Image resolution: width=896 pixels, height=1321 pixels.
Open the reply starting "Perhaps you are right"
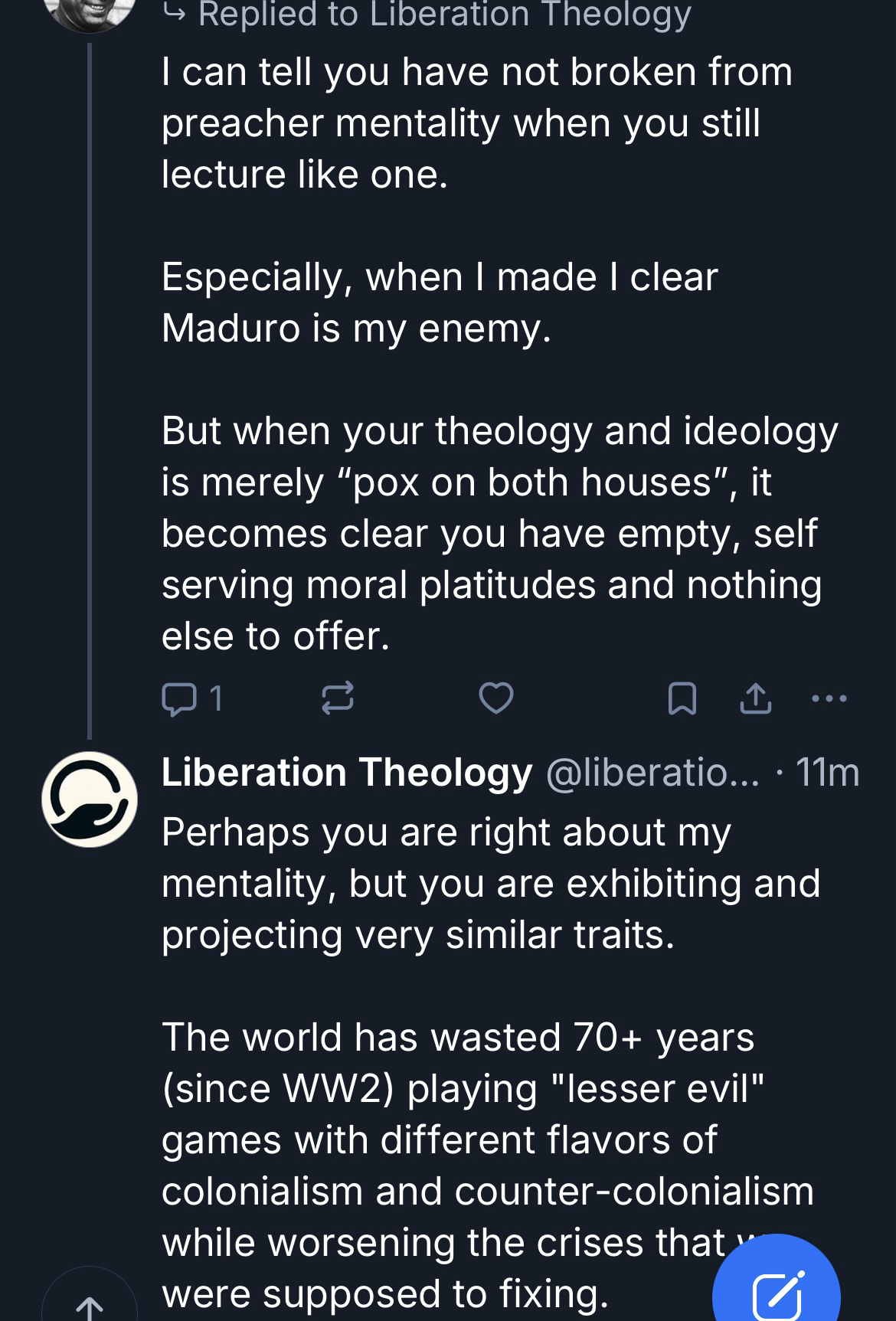(490, 883)
